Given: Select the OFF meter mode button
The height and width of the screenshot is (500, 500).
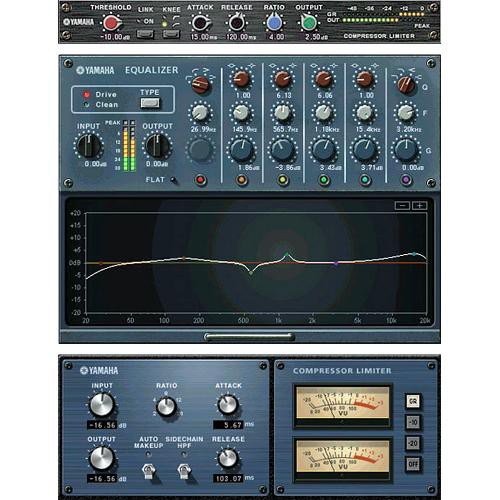Looking at the screenshot, I should click(x=413, y=464).
